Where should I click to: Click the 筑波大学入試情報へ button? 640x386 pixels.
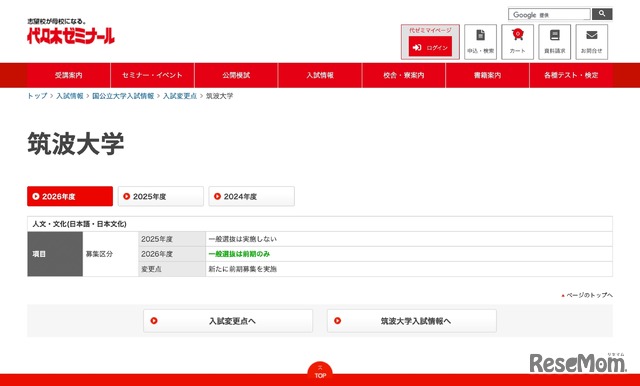pyautogui.click(x=412, y=321)
